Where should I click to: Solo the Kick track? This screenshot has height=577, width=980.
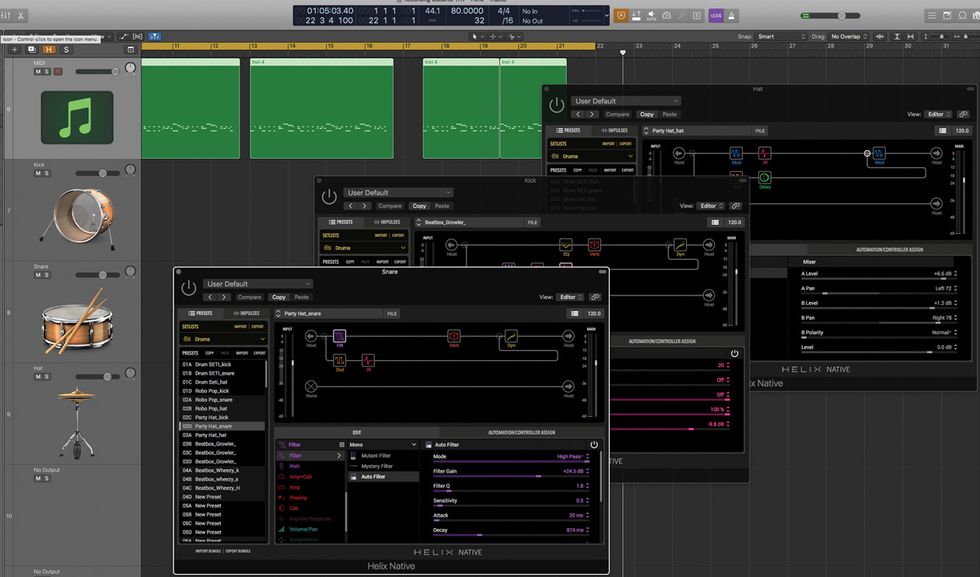(x=46, y=173)
